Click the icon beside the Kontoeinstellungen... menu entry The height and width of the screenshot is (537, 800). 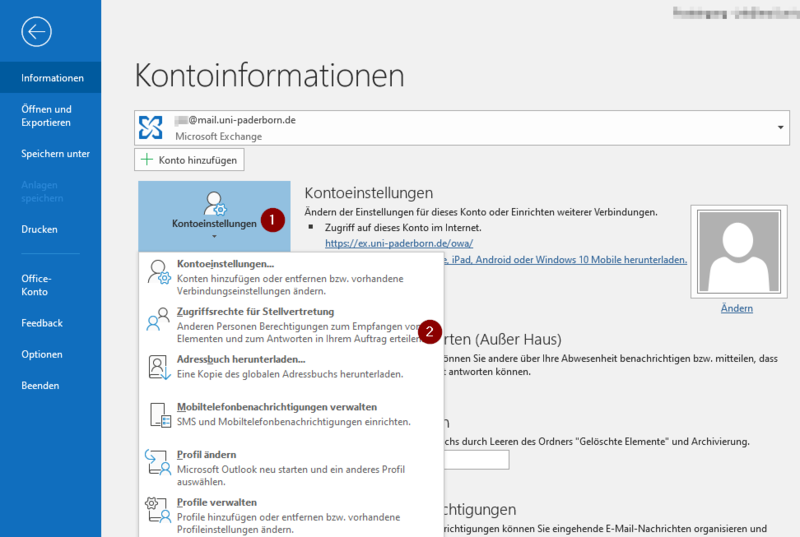[x=159, y=272]
